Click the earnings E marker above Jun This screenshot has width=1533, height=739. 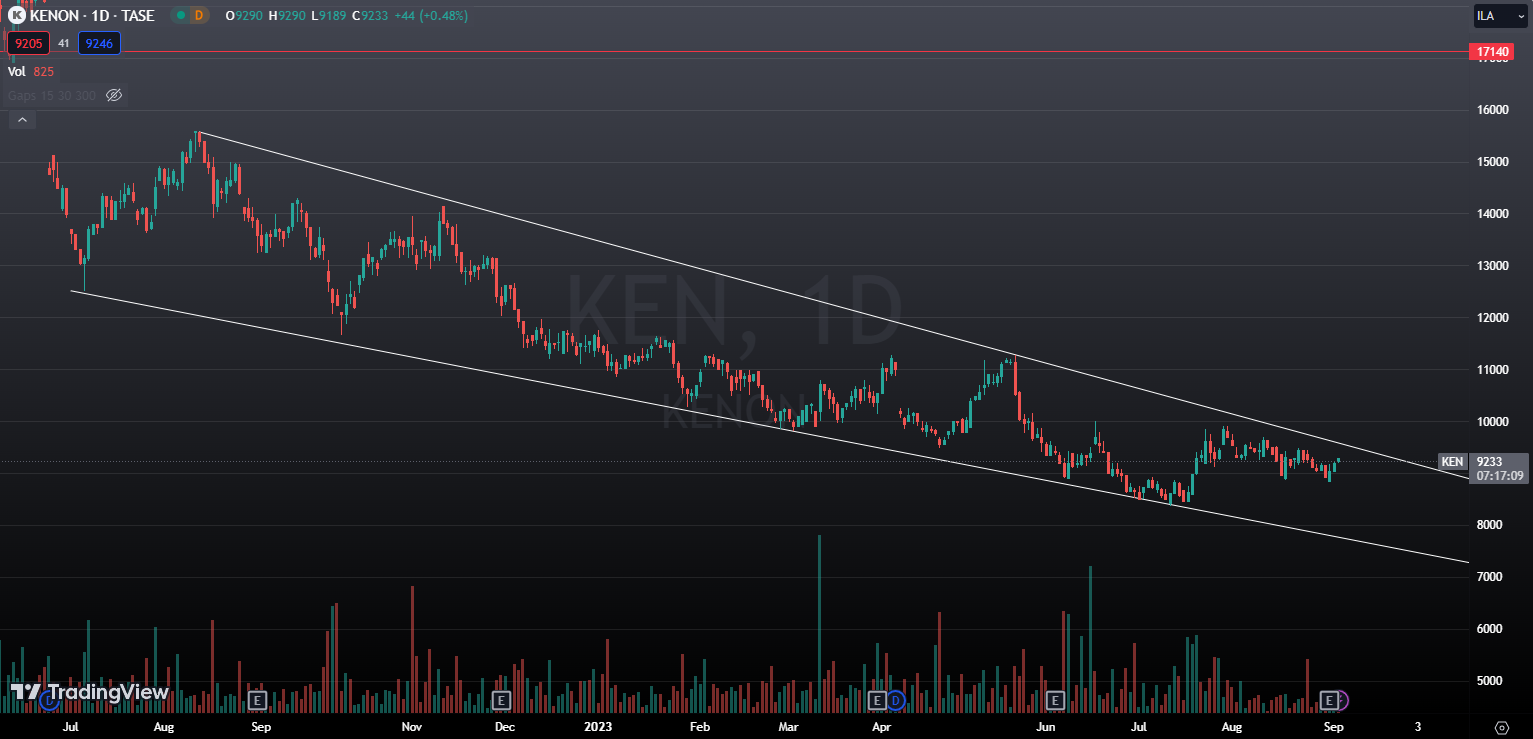(1054, 700)
